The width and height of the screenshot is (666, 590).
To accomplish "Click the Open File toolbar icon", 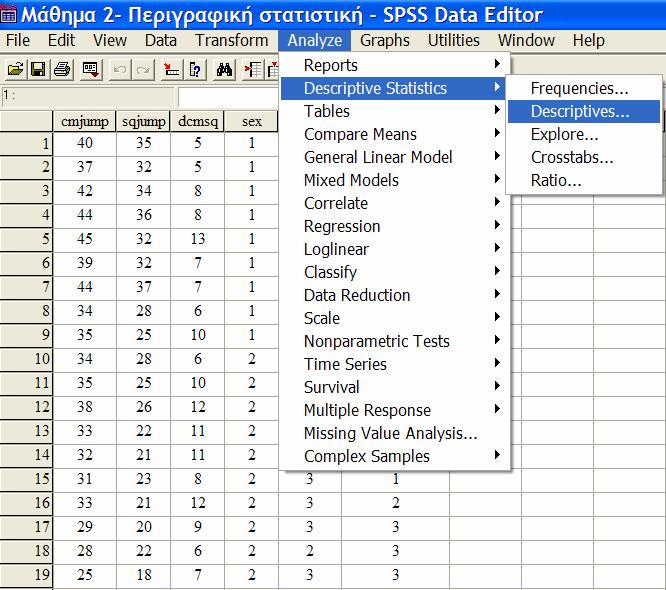I will point(15,69).
